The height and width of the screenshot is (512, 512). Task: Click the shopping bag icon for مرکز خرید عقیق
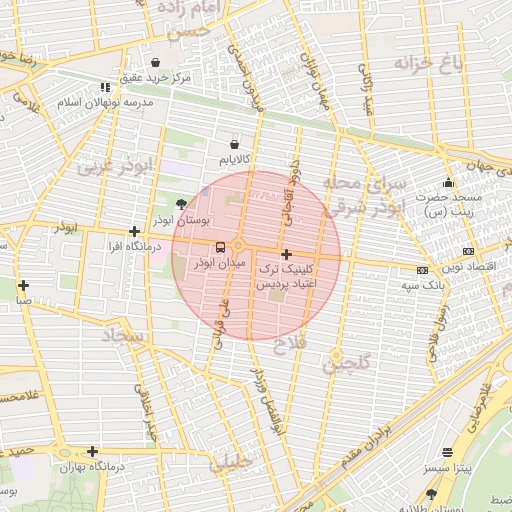click(x=155, y=62)
